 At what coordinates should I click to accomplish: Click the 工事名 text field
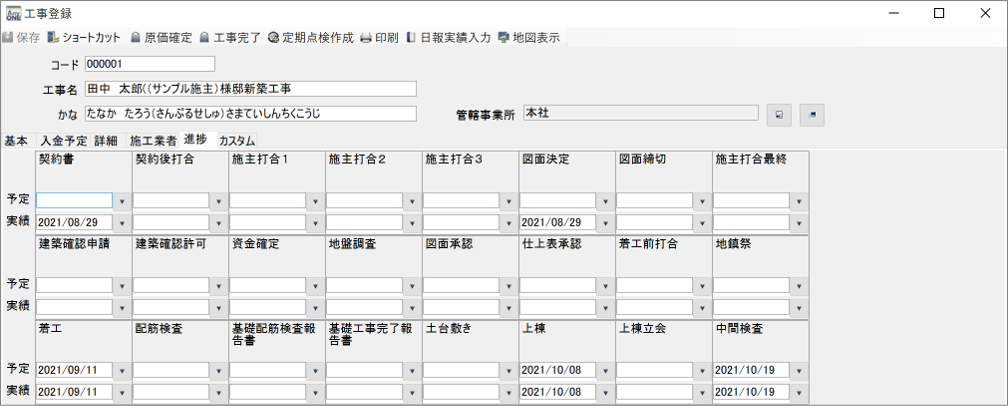tap(251, 89)
